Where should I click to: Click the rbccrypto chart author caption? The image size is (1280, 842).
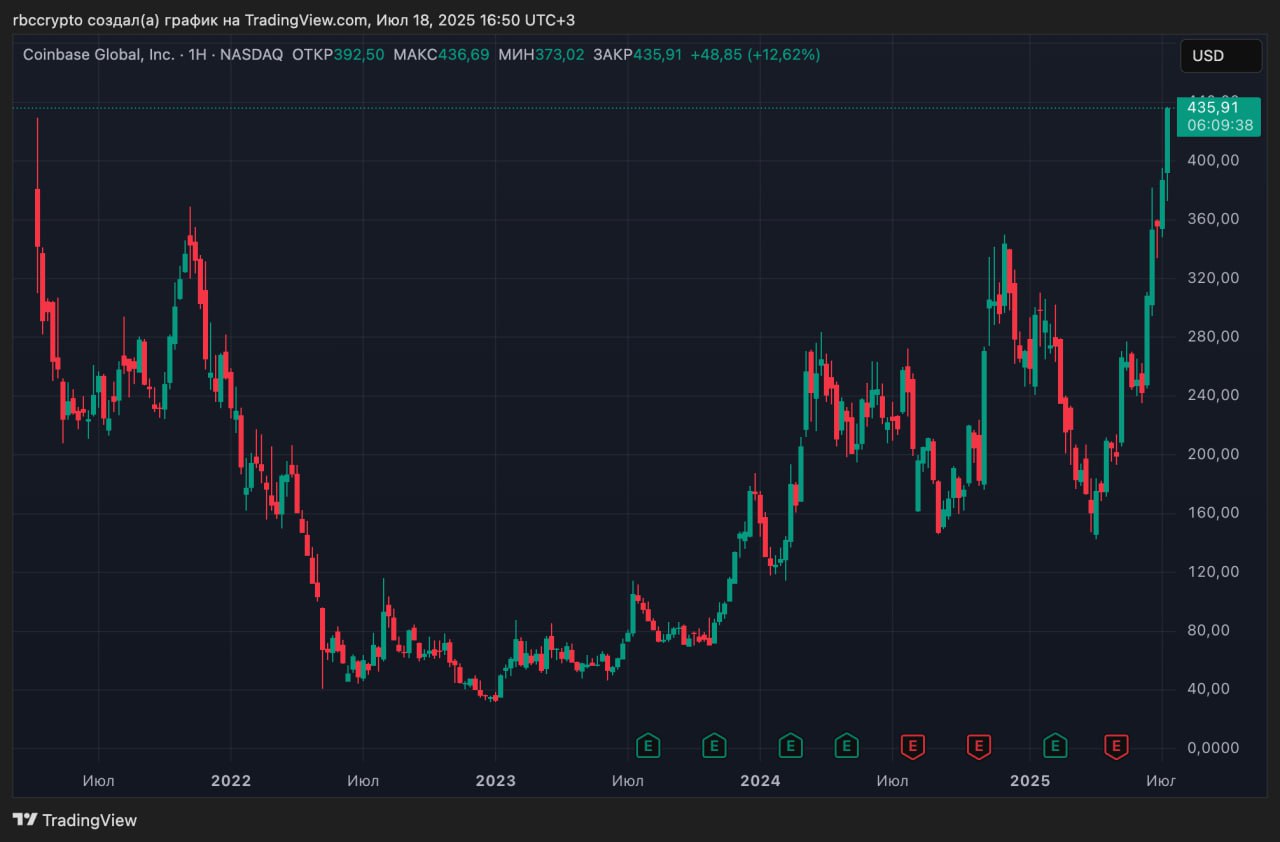click(x=293, y=20)
